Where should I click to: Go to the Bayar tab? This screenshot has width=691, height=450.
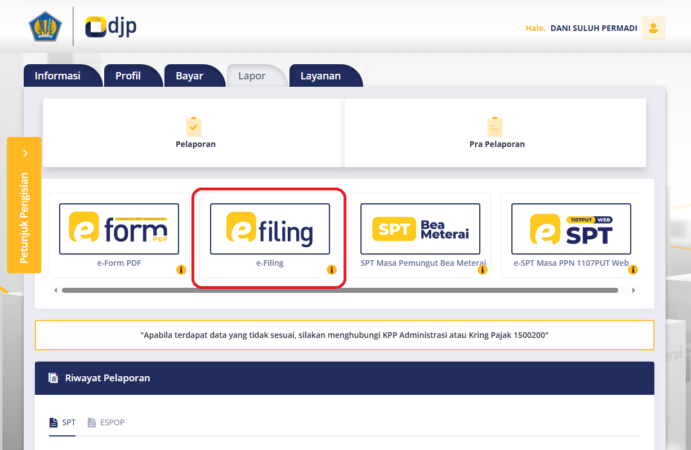pyautogui.click(x=189, y=76)
